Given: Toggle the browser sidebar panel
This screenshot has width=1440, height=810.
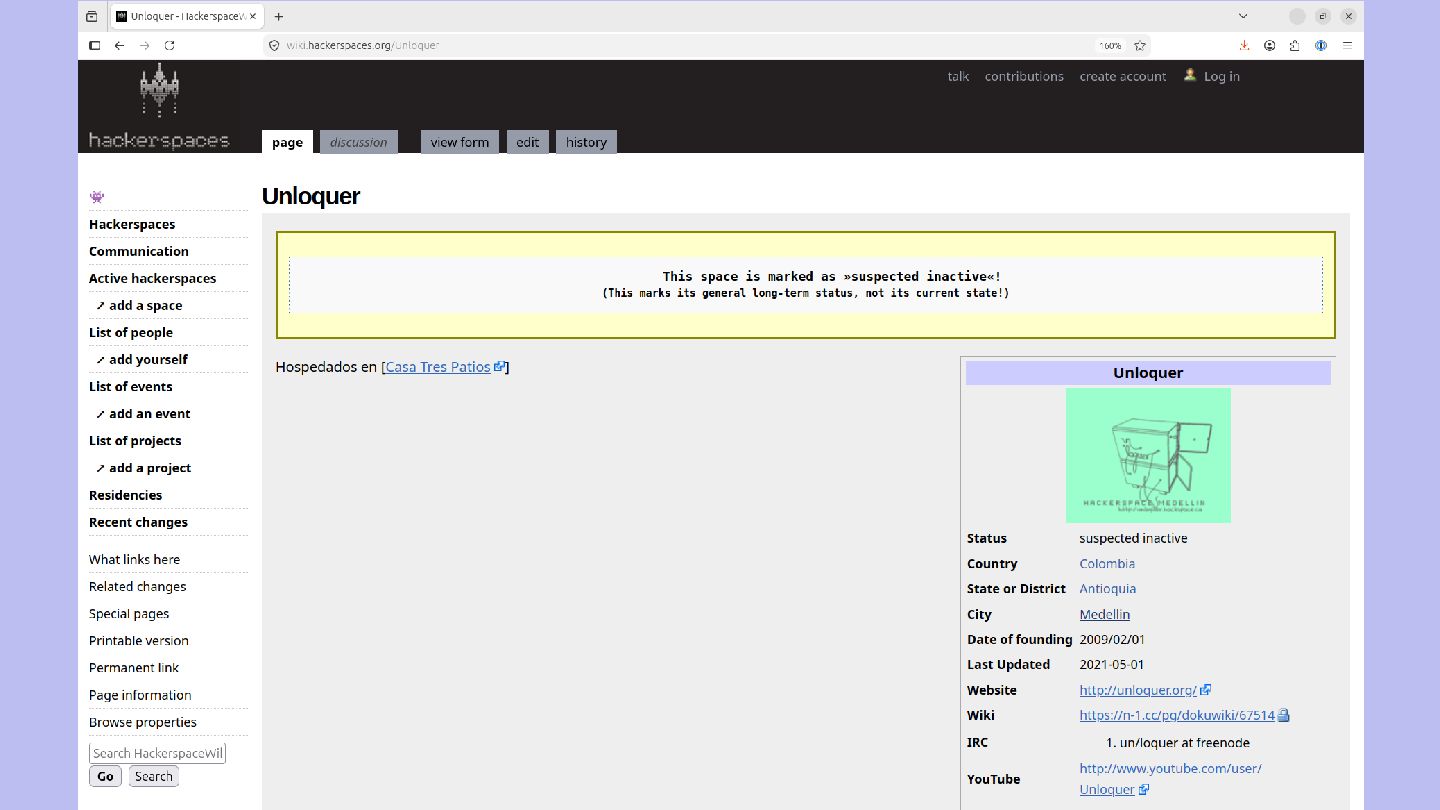Looking at the screenshot, I should 94,45.
